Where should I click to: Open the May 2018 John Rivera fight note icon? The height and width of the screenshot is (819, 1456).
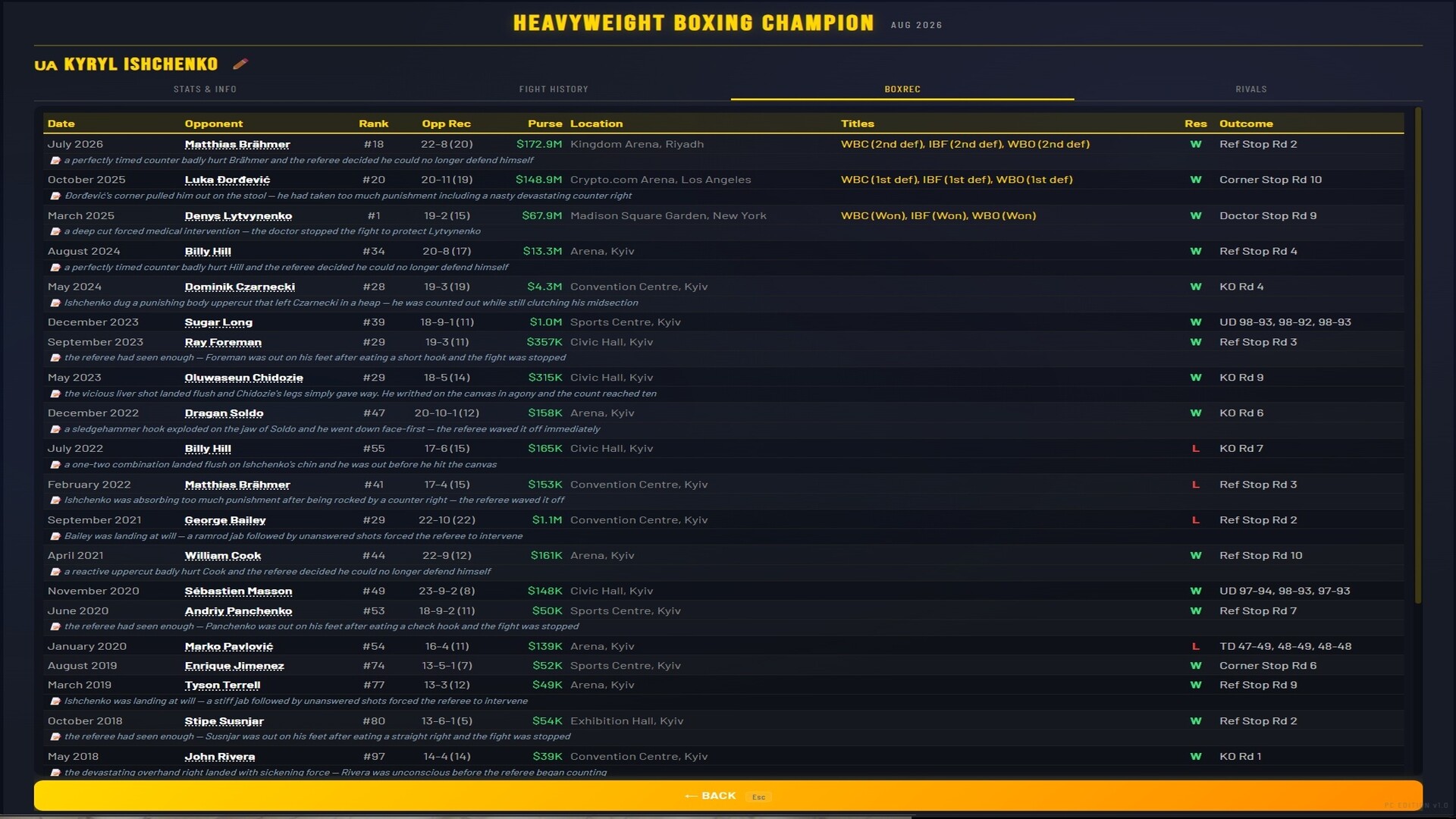tap(56, 772)
